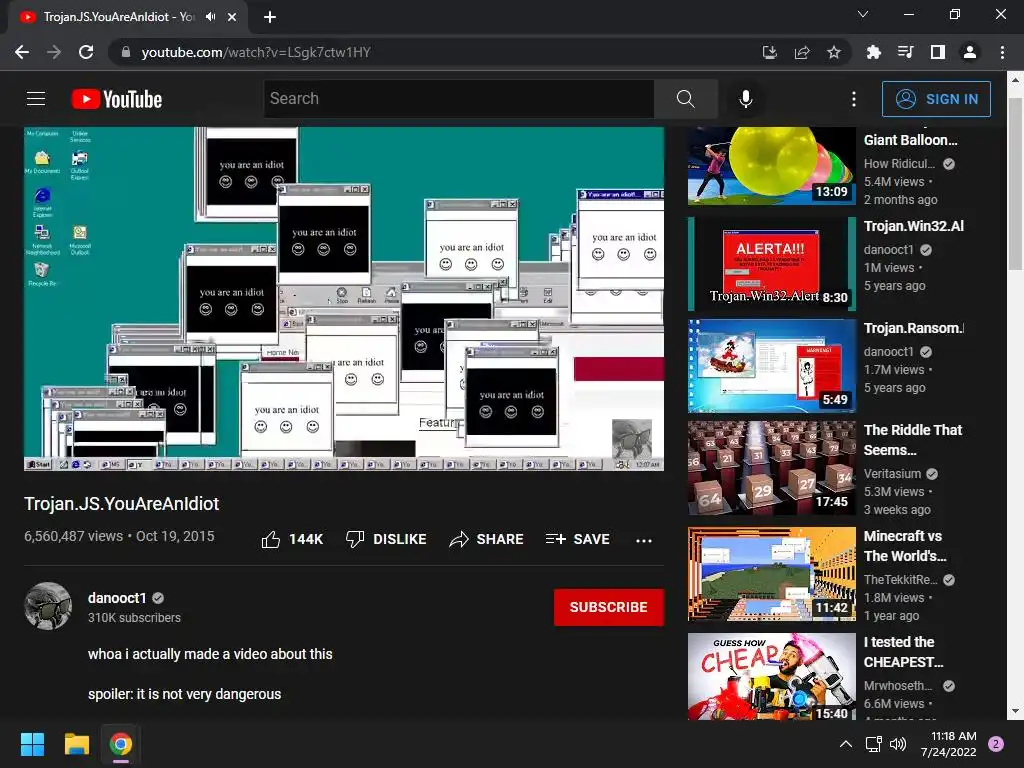The image size is (1024, 768).
Task: Open I tested the CHEAPEST video thumbnail
Action: [x=771, y=677]
